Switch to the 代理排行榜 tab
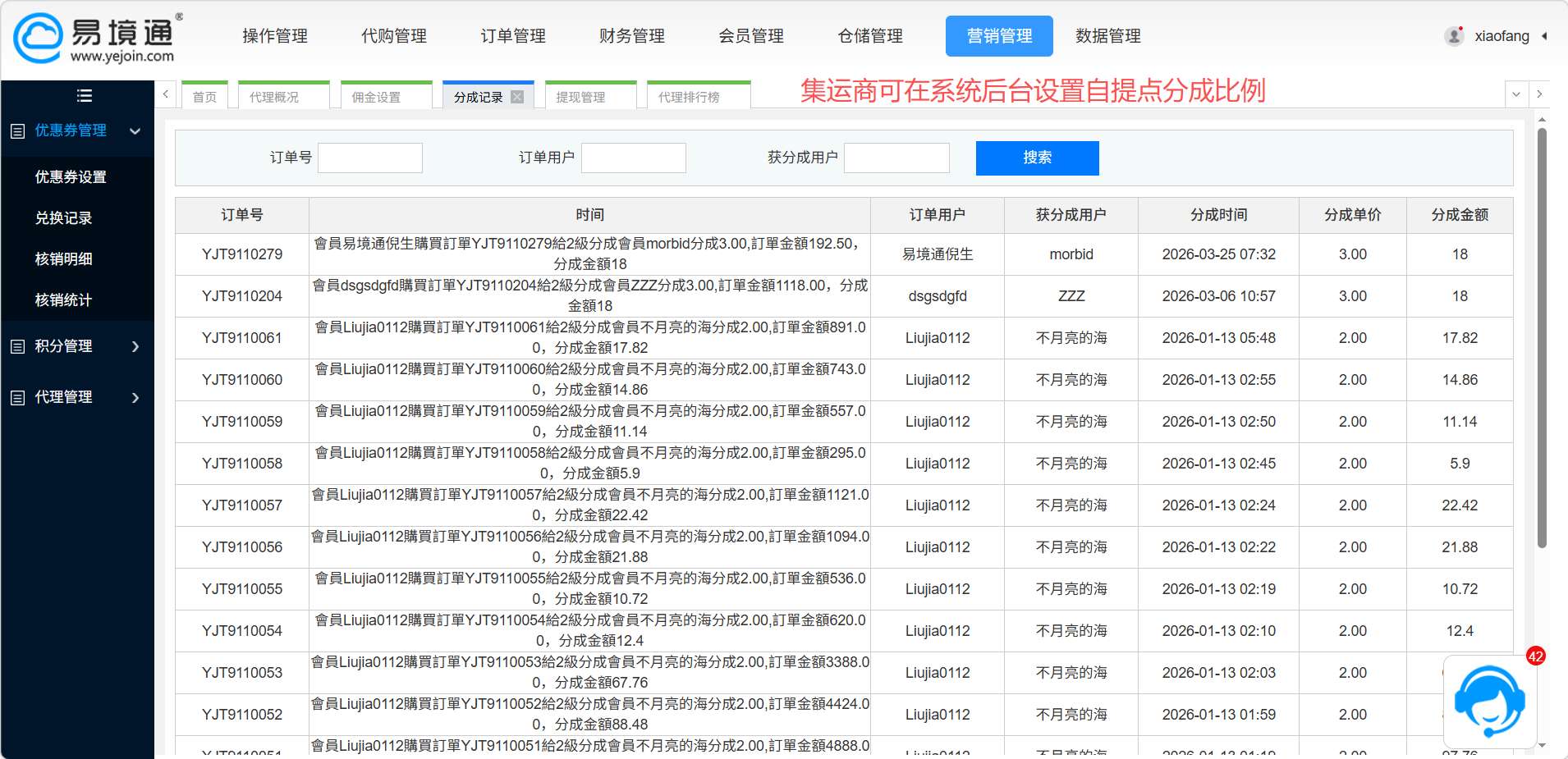This screenshot has height=759, width=1568. 699,96
